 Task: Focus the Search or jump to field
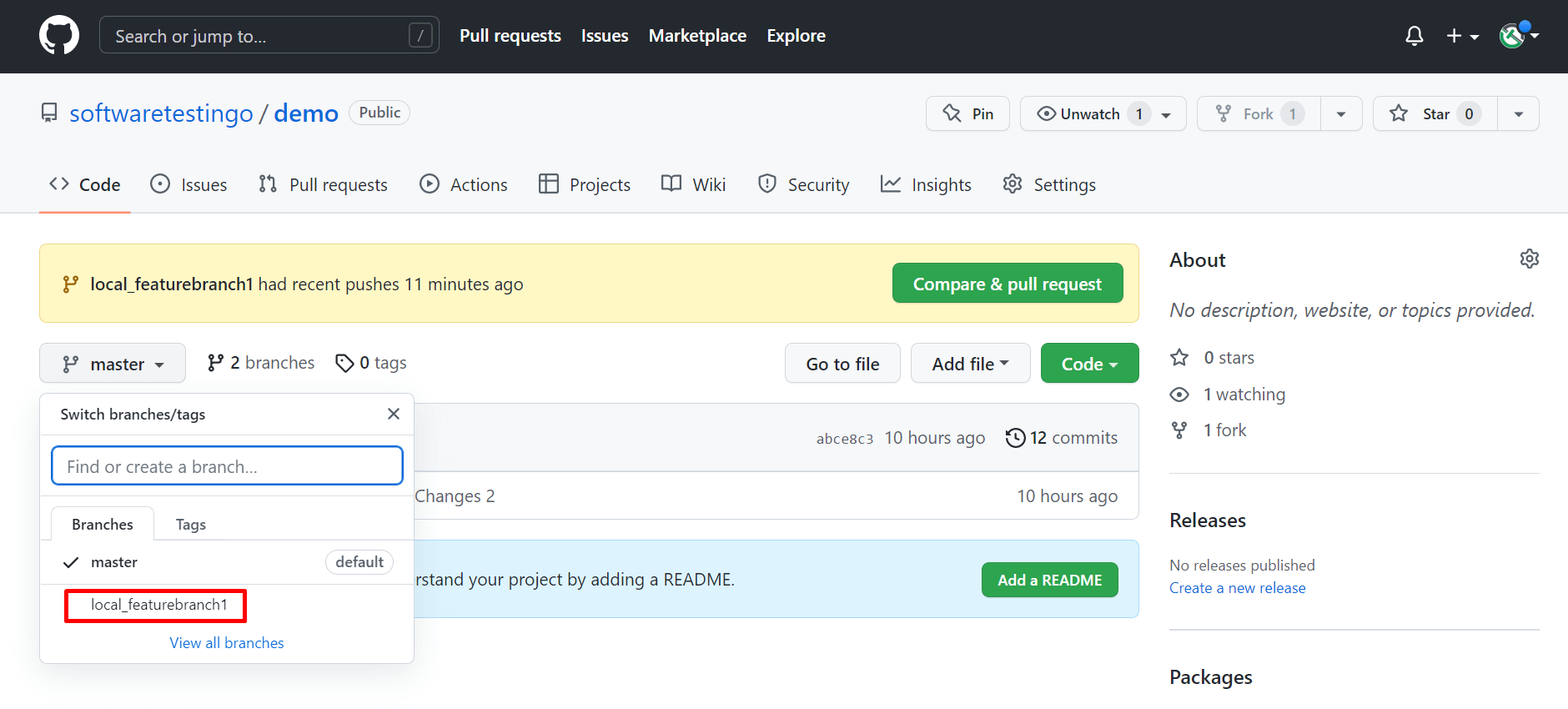click(269, 36)
